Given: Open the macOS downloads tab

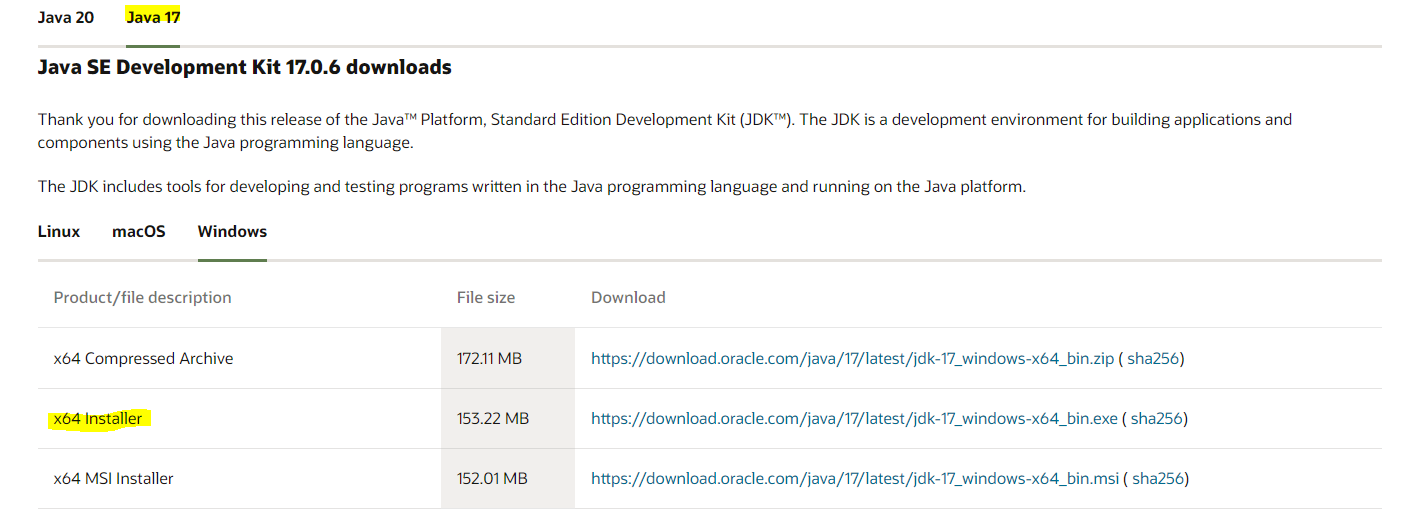Looking at the screenshot, I should point(139,231).
